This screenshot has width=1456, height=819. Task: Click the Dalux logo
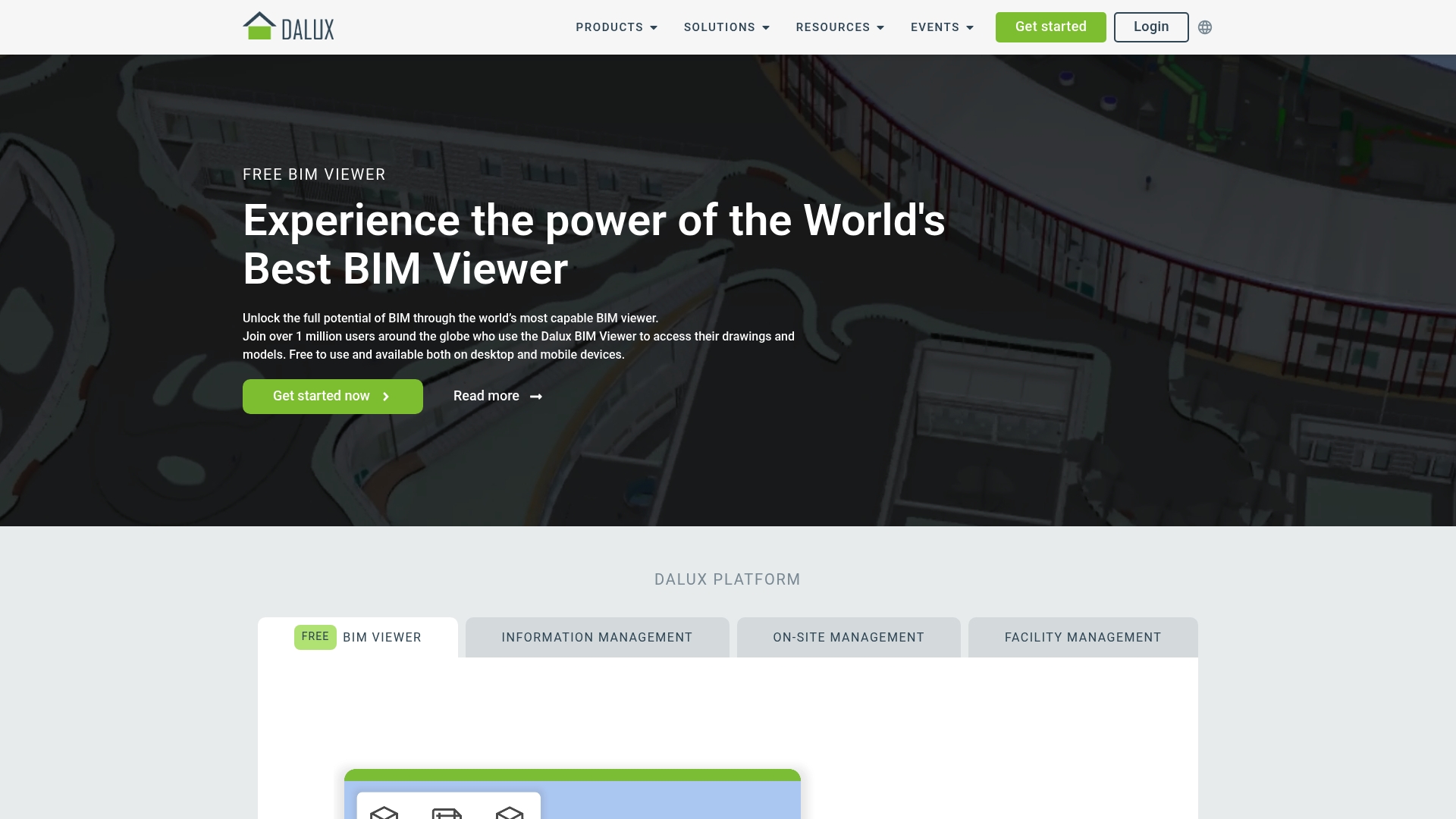pyautogui.click(x=288, y=27)
